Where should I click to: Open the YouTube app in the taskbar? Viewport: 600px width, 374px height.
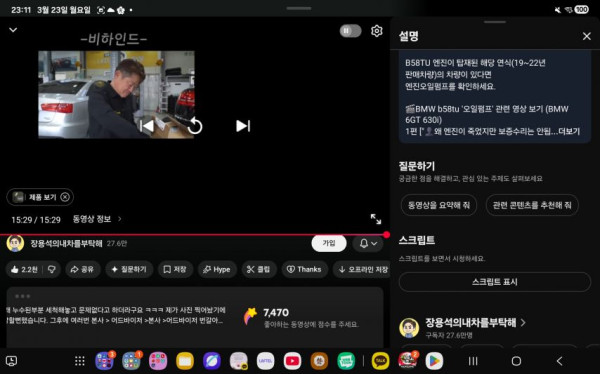pos(292,361)
